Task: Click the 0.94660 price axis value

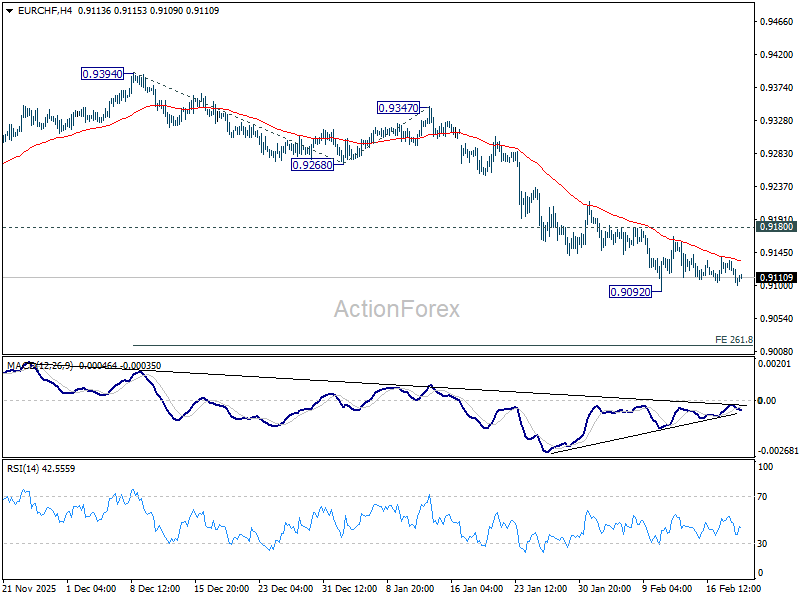Action: [777, 21]
